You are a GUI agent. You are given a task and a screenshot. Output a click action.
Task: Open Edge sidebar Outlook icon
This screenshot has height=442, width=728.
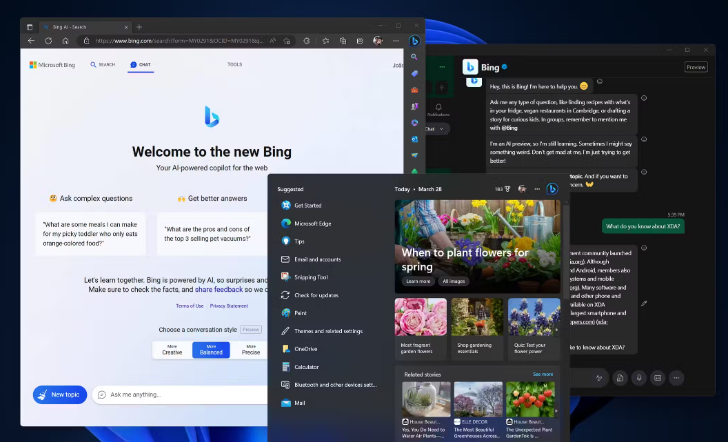[x=414, y=139]
